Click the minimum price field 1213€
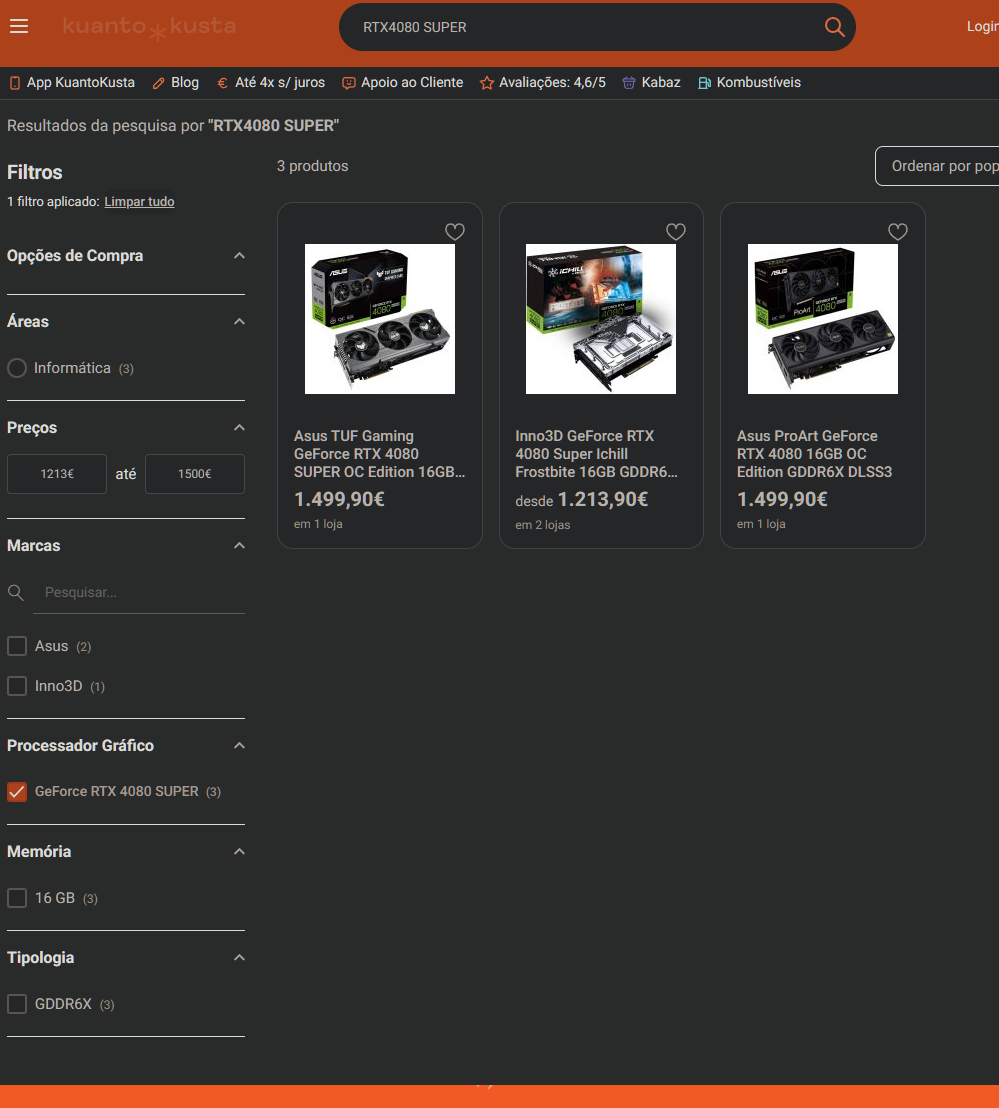Image resolution: width=999 pixels, height=1108 pixels. tap(57, 474)
